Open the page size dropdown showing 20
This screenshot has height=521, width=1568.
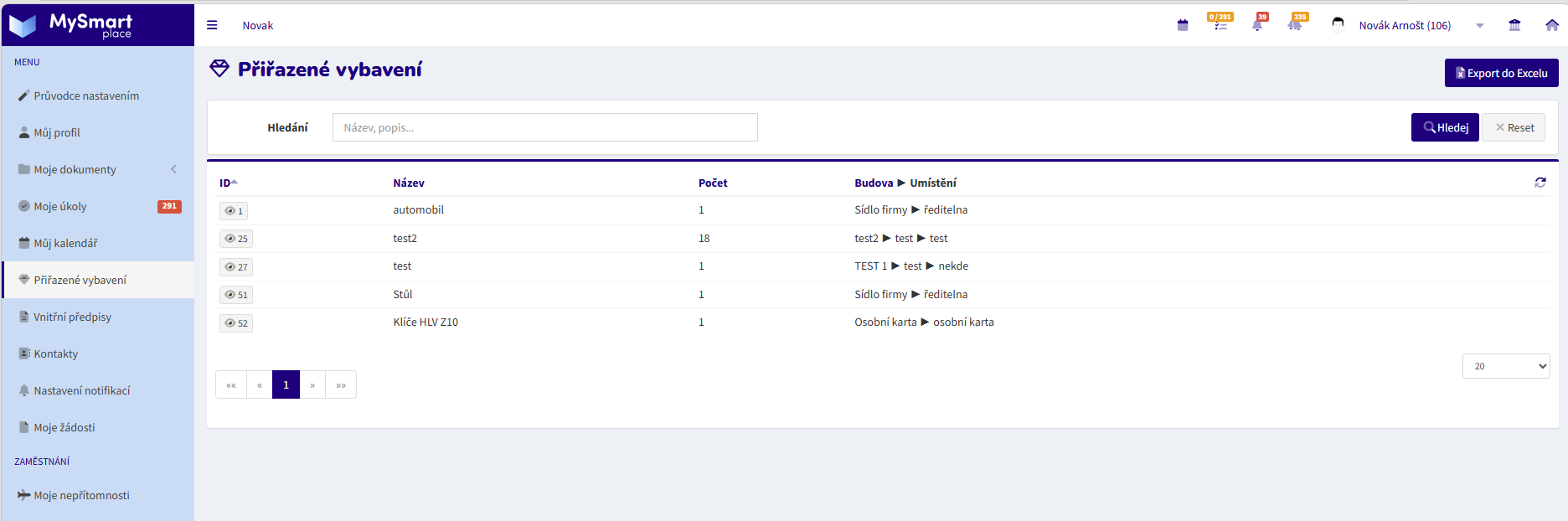1506,366
